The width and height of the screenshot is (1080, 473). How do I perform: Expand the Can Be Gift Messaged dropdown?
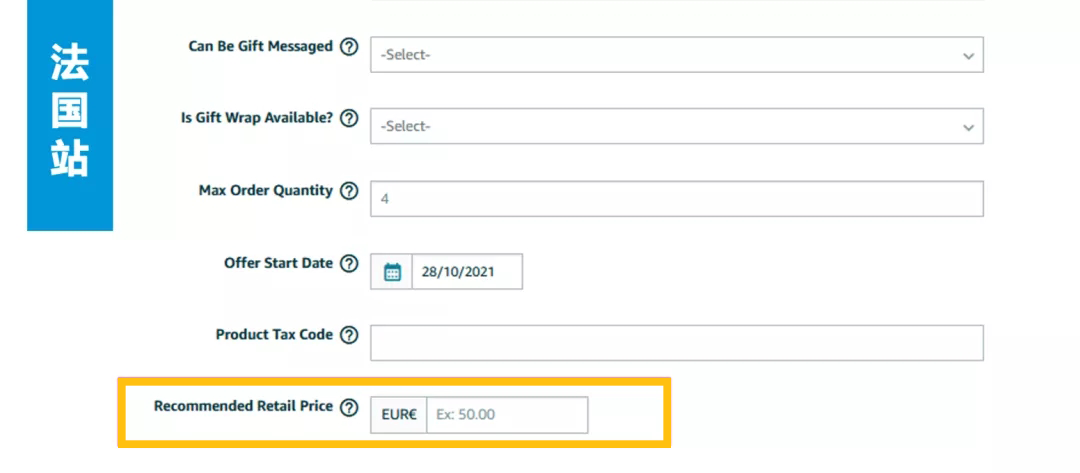point(676,54)
